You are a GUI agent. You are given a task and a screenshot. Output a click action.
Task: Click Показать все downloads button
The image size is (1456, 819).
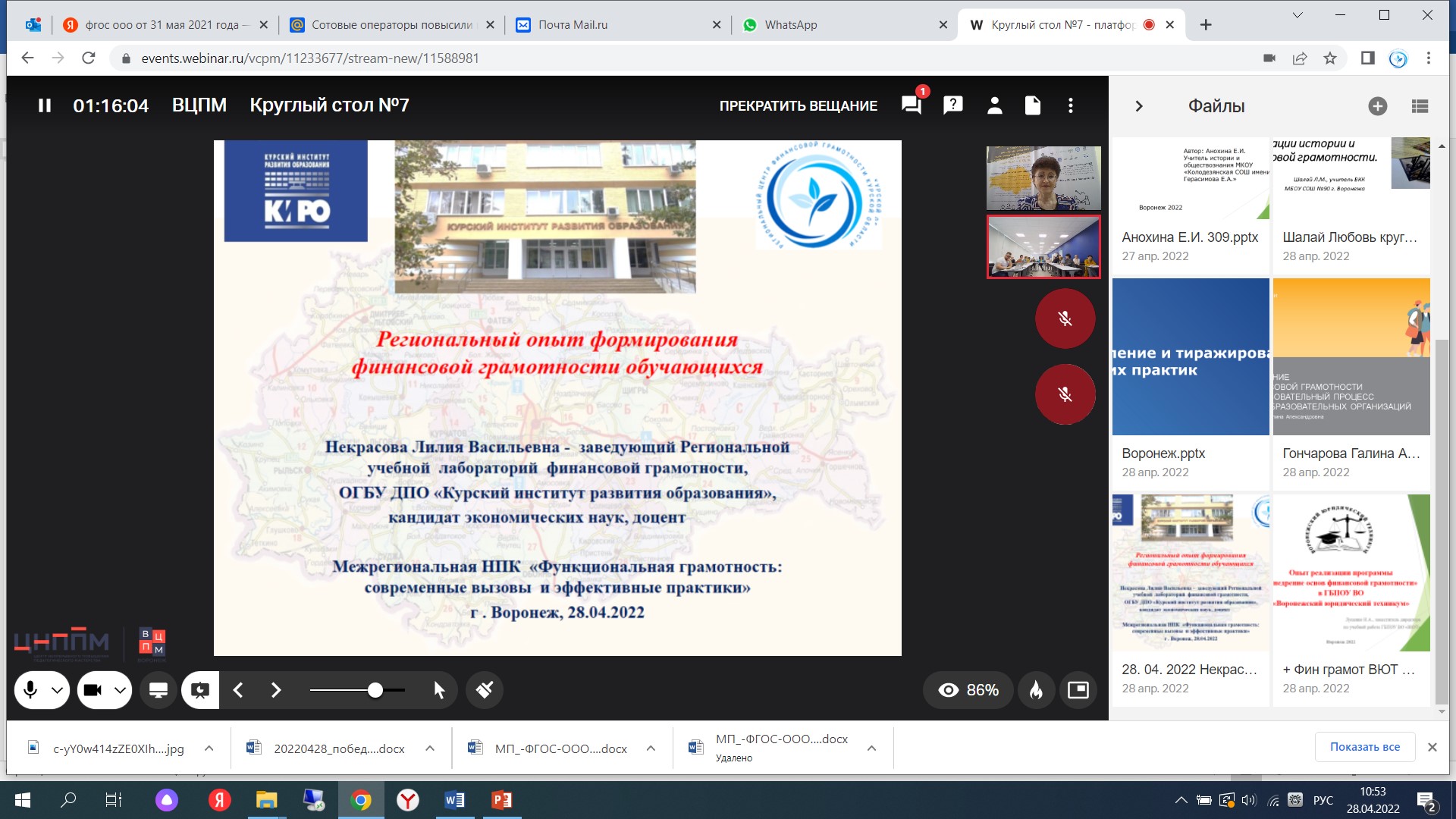click(1365, 747)
